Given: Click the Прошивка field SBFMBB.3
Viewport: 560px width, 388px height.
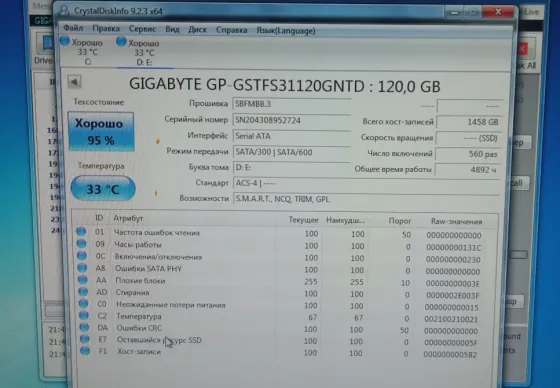Looking at the screenshot, I should pos(291,104).
